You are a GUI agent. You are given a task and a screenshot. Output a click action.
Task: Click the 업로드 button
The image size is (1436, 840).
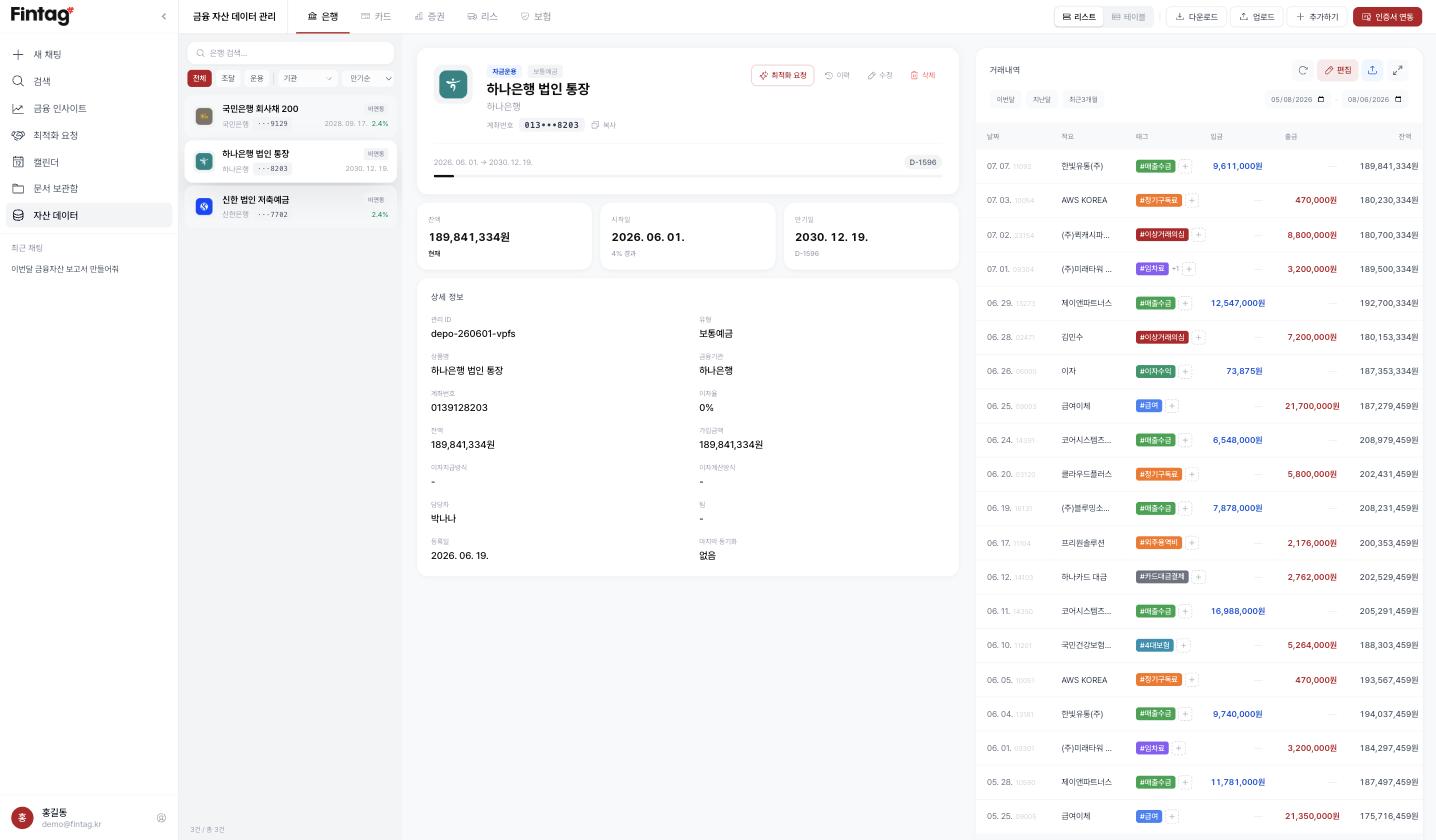point(1257,17)
